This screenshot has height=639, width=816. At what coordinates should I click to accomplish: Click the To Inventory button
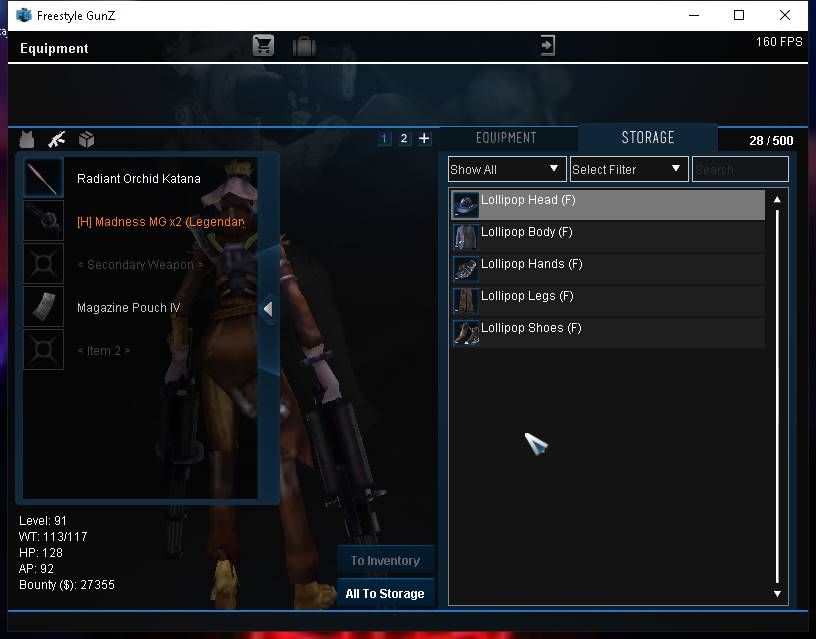386,560
